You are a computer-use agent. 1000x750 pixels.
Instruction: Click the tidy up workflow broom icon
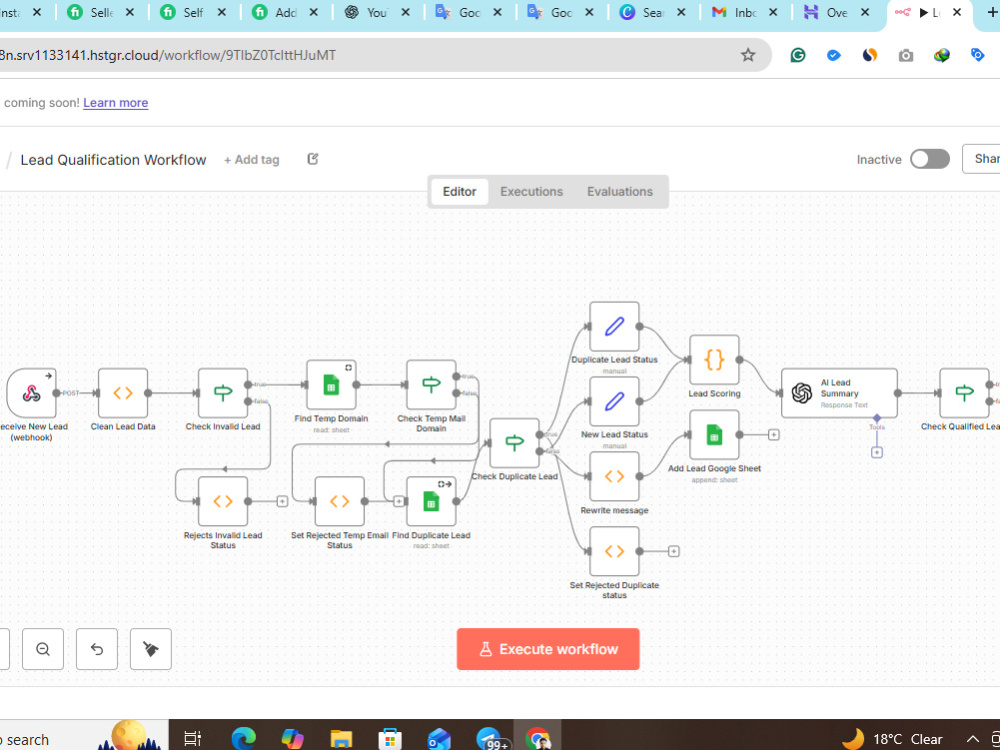tap(151, 649)
